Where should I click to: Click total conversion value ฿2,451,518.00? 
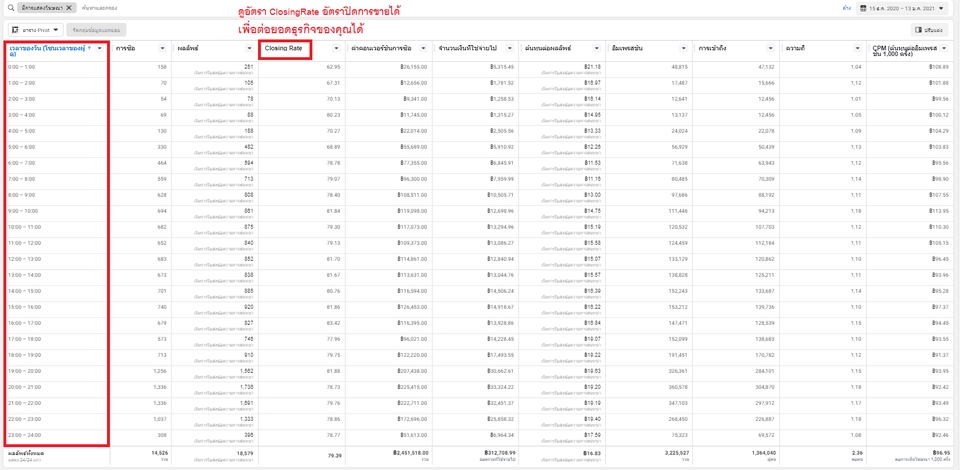click(410, 453)
